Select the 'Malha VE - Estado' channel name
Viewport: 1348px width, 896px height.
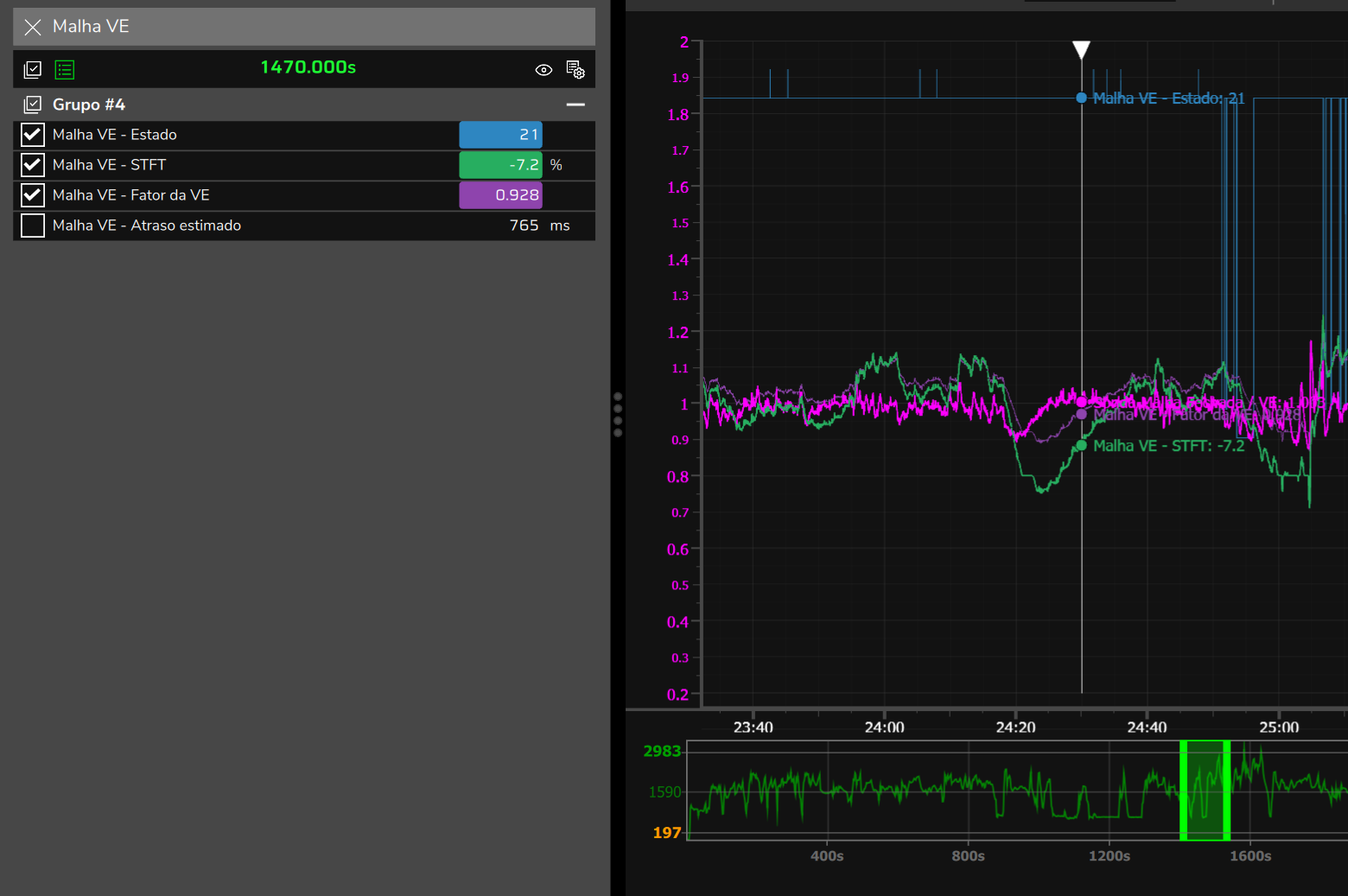pyautogui.click(x=115, y=135)
